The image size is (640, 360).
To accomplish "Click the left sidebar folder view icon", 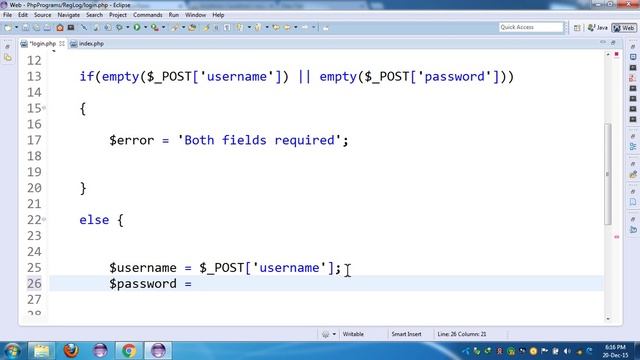I will 8,58.
